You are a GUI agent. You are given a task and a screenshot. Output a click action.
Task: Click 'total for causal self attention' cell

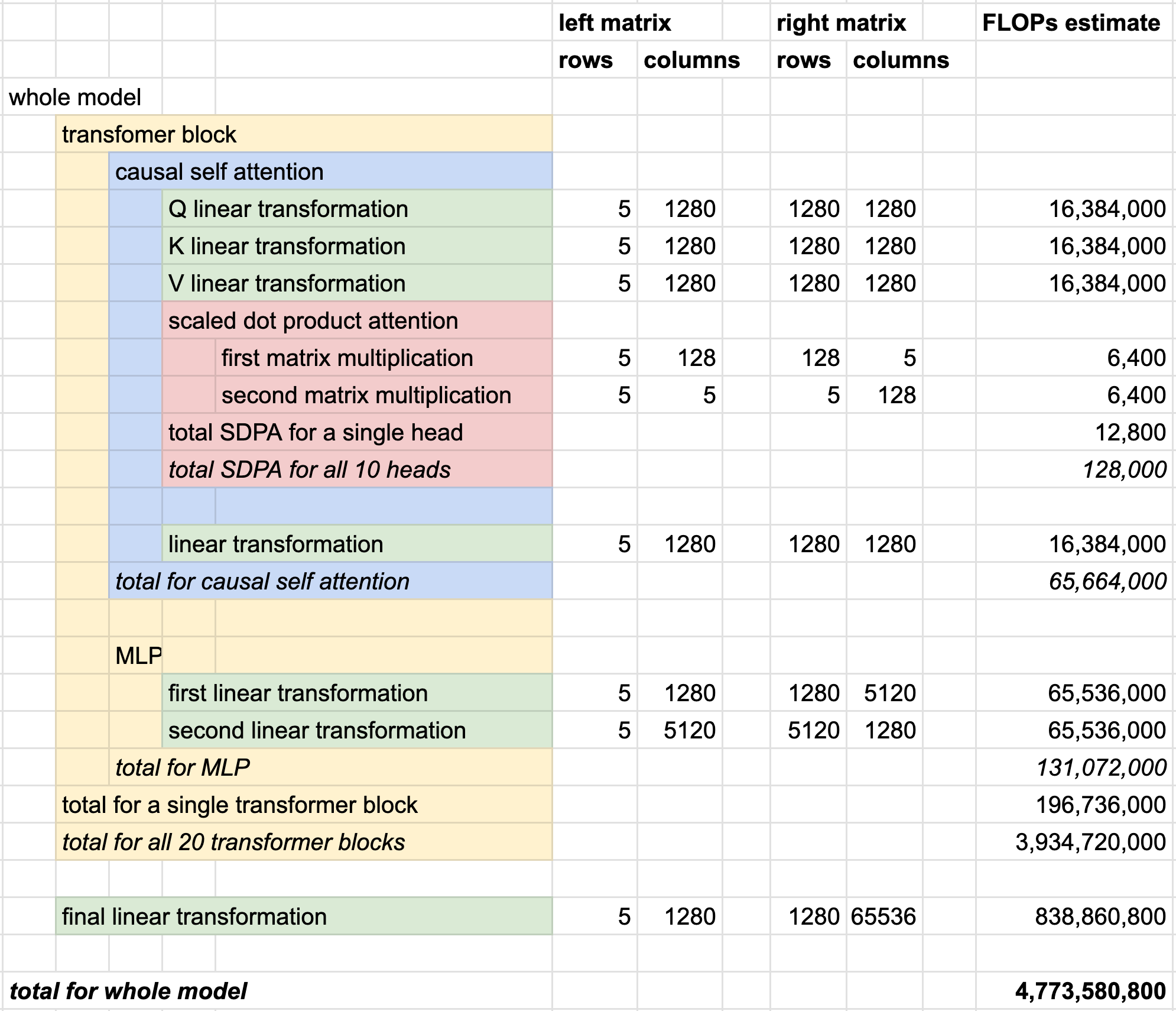pos(262,582)
